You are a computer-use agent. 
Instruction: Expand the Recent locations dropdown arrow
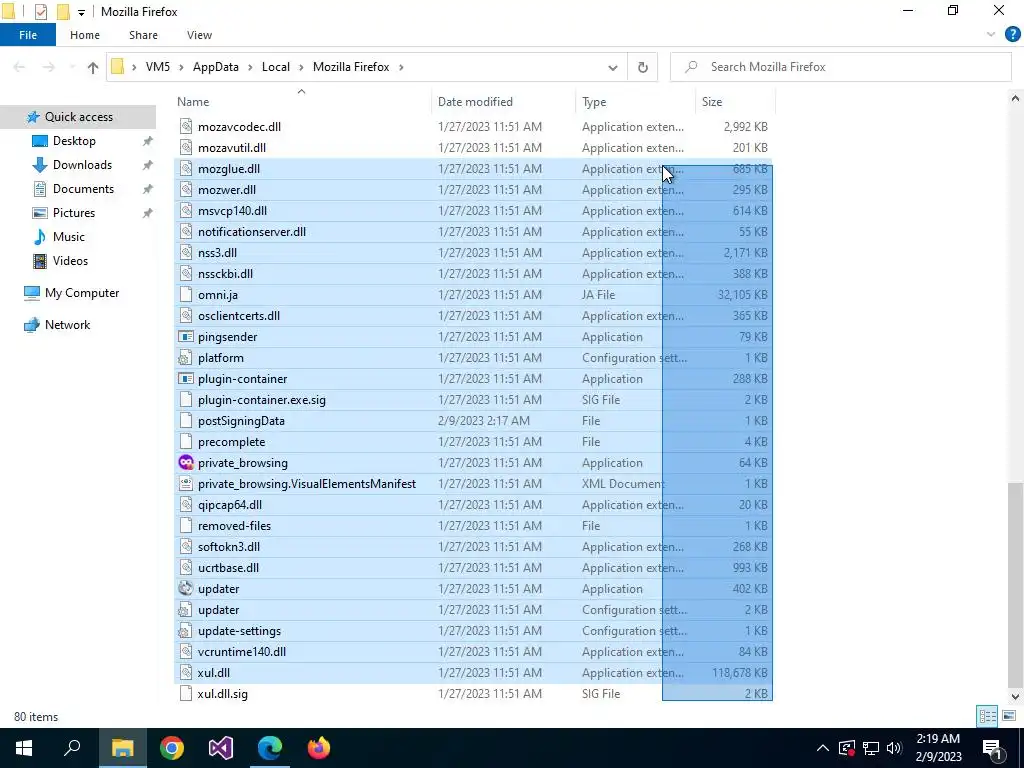72,67
